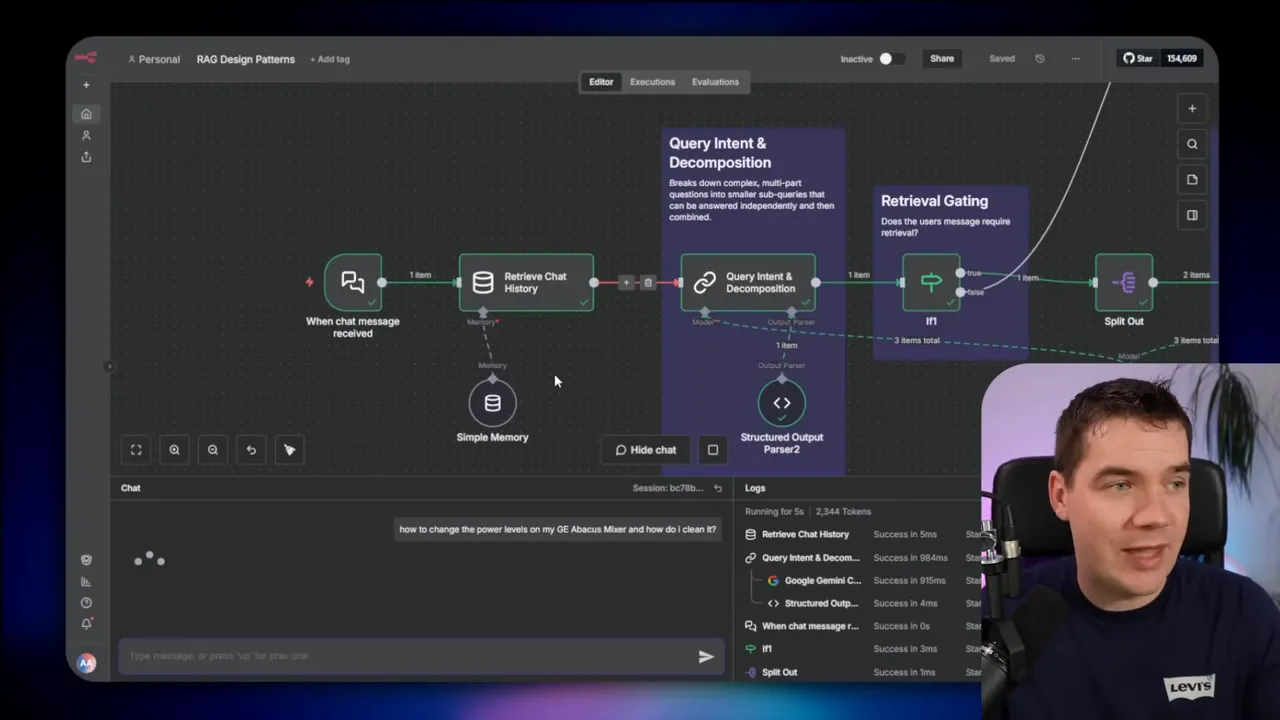Viewport: 1280px width, 720px height.
Task: Switch to the Executions tab
Action: pos(652,82)
